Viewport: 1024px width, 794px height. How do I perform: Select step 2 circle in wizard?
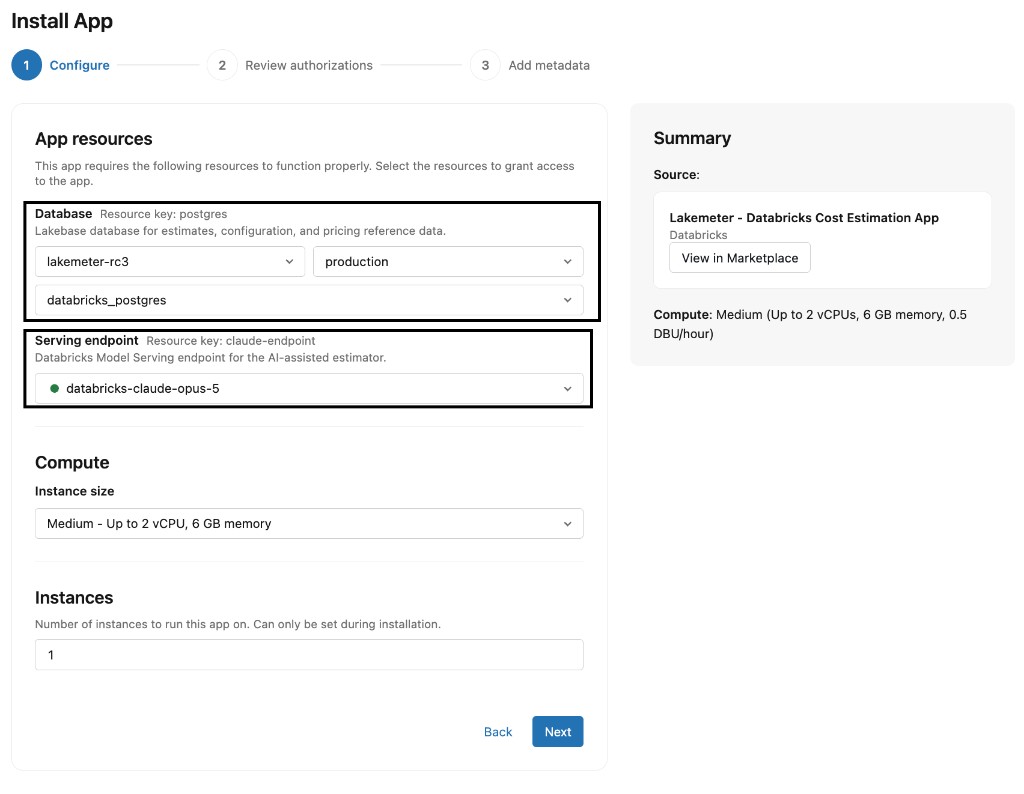tap(222, 65)
